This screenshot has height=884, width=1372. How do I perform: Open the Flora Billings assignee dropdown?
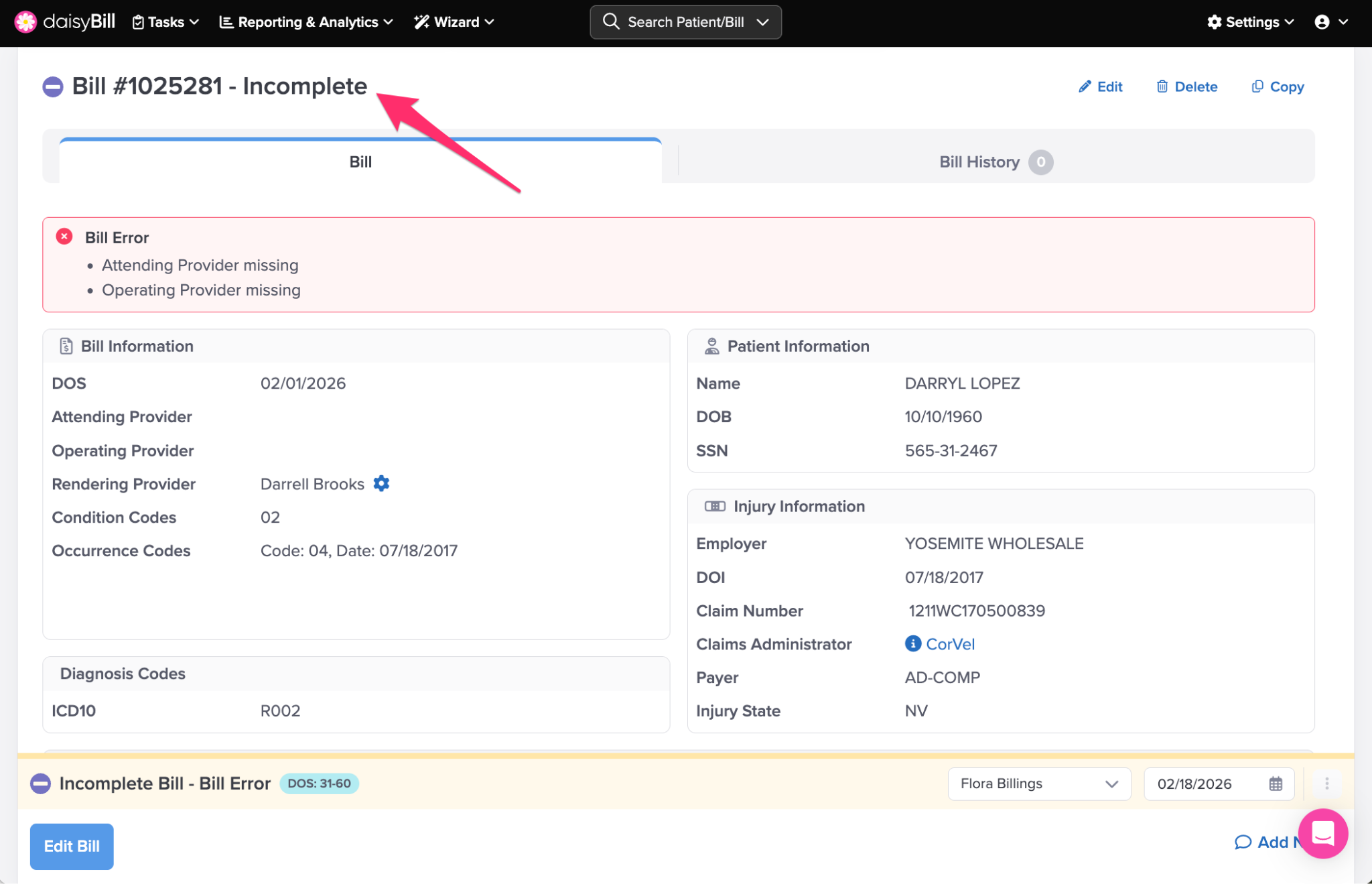(x=1038, y=783)
